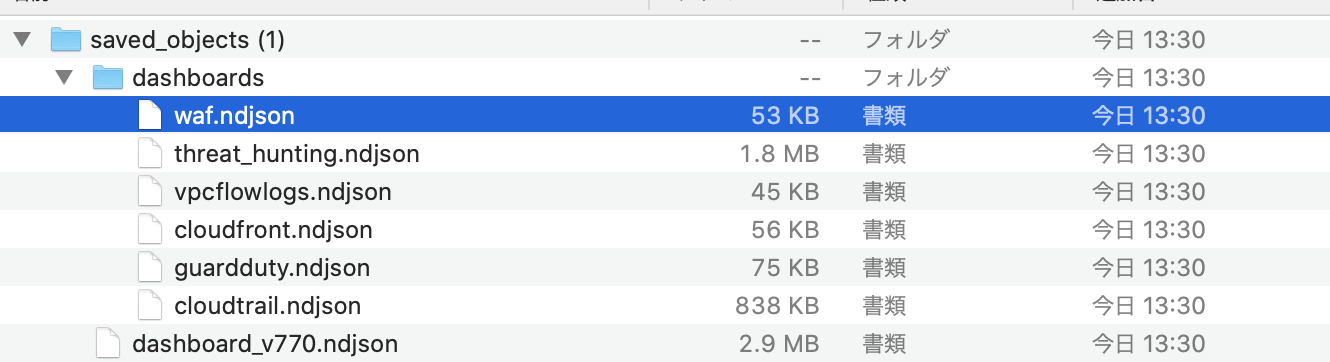
Task: Select the threat_hunting.ndjson file name
Action: [296, 154]
